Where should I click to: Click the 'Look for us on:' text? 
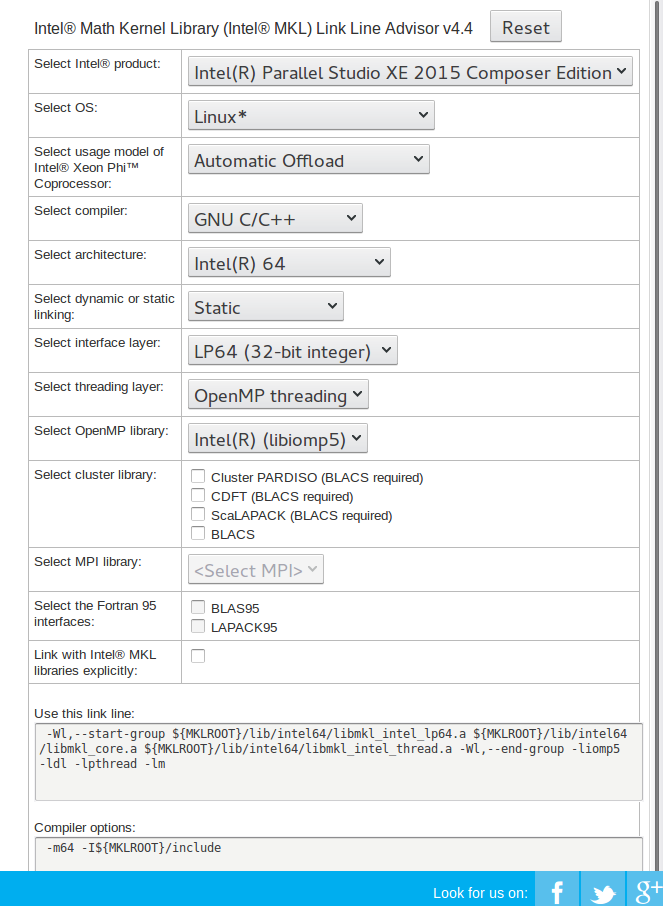coord(480,893)
